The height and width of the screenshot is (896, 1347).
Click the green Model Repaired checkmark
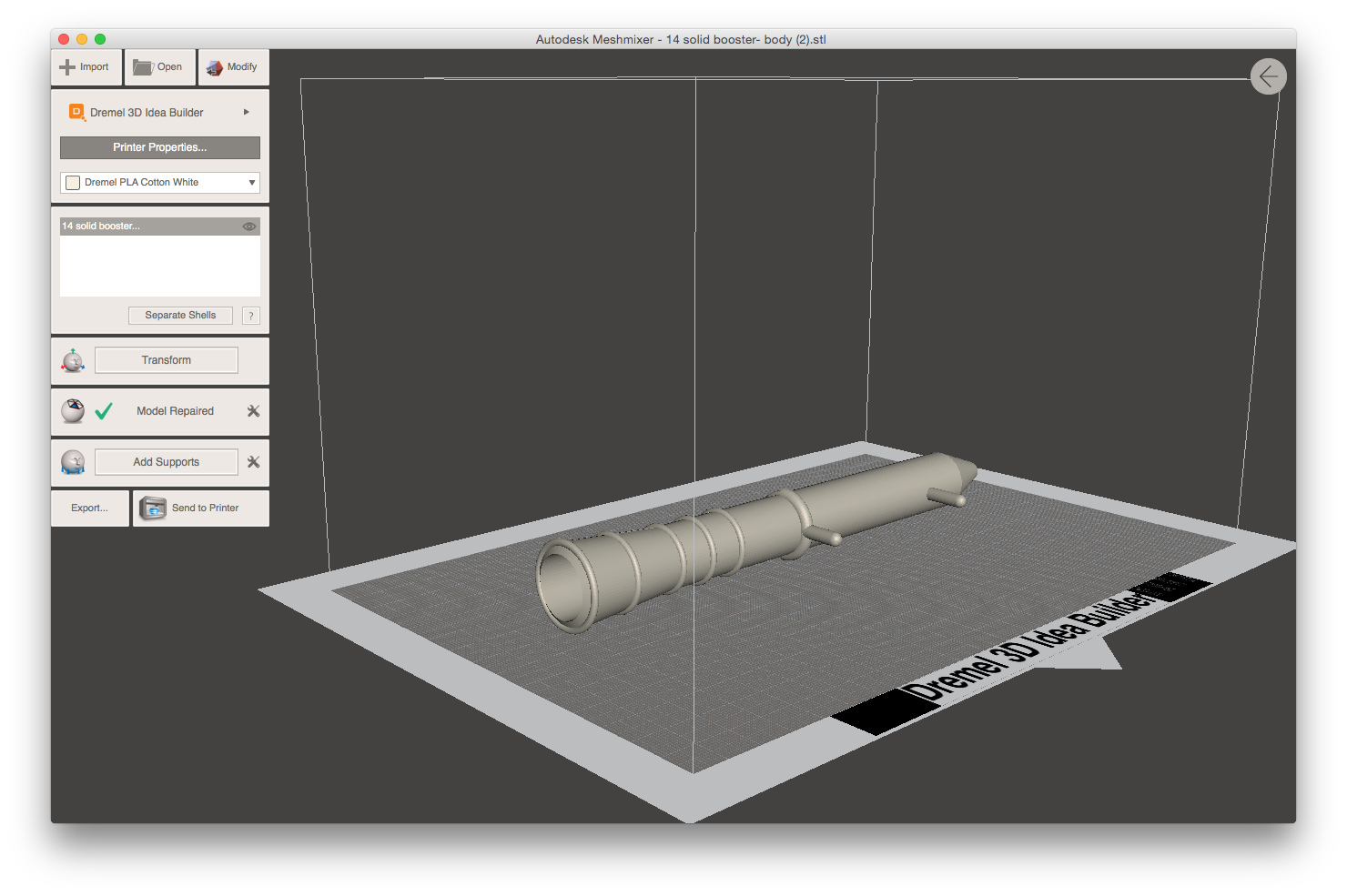pyautogui.click(x=104, y=411)
